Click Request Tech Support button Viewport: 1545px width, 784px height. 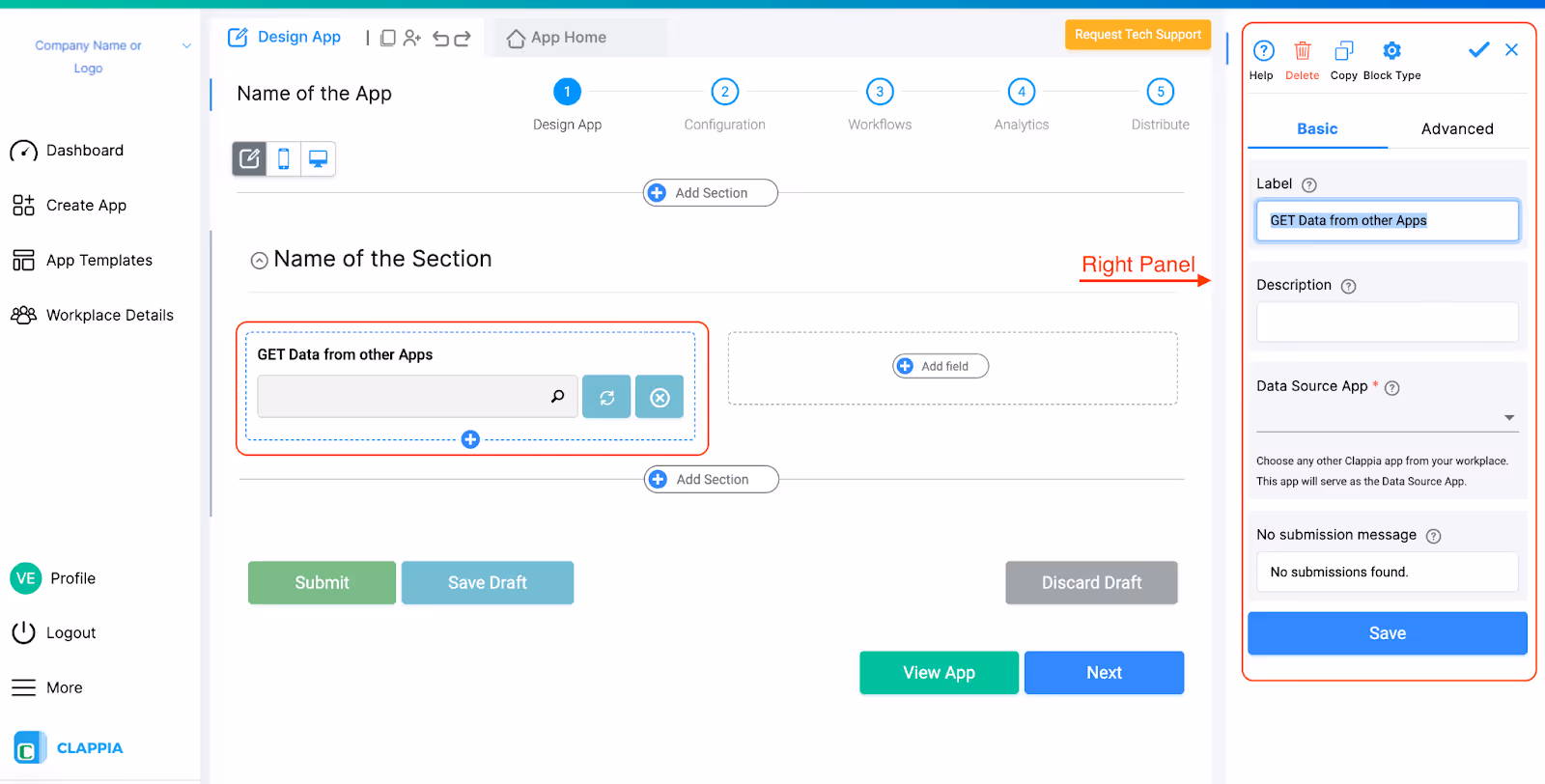click(x=1138, y=35)
